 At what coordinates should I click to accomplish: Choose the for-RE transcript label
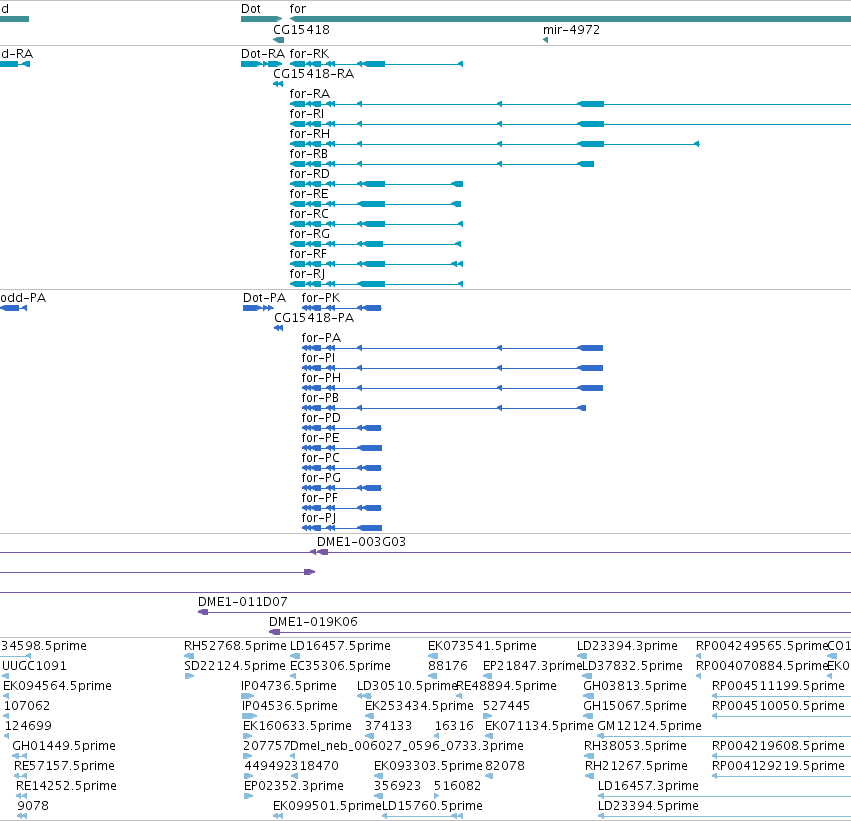(x=309, y=194)
